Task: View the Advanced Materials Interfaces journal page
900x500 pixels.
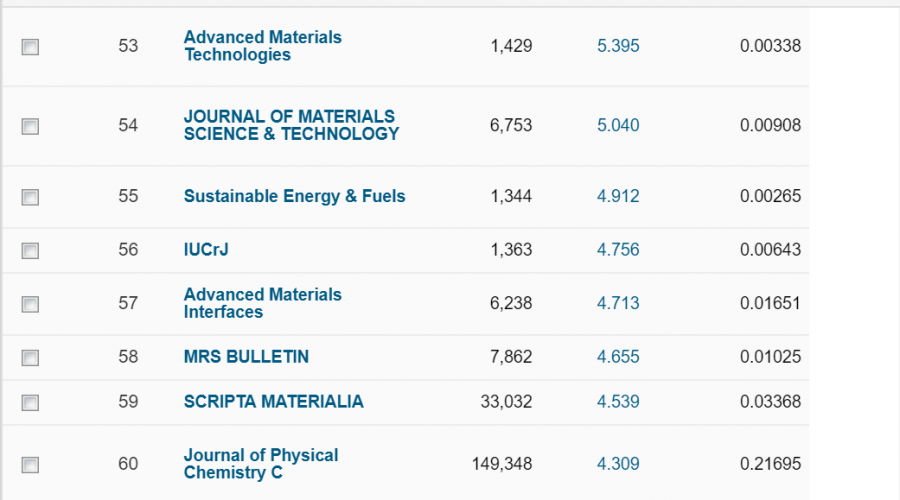Action: pyautogui.click(x=262, y=303)
